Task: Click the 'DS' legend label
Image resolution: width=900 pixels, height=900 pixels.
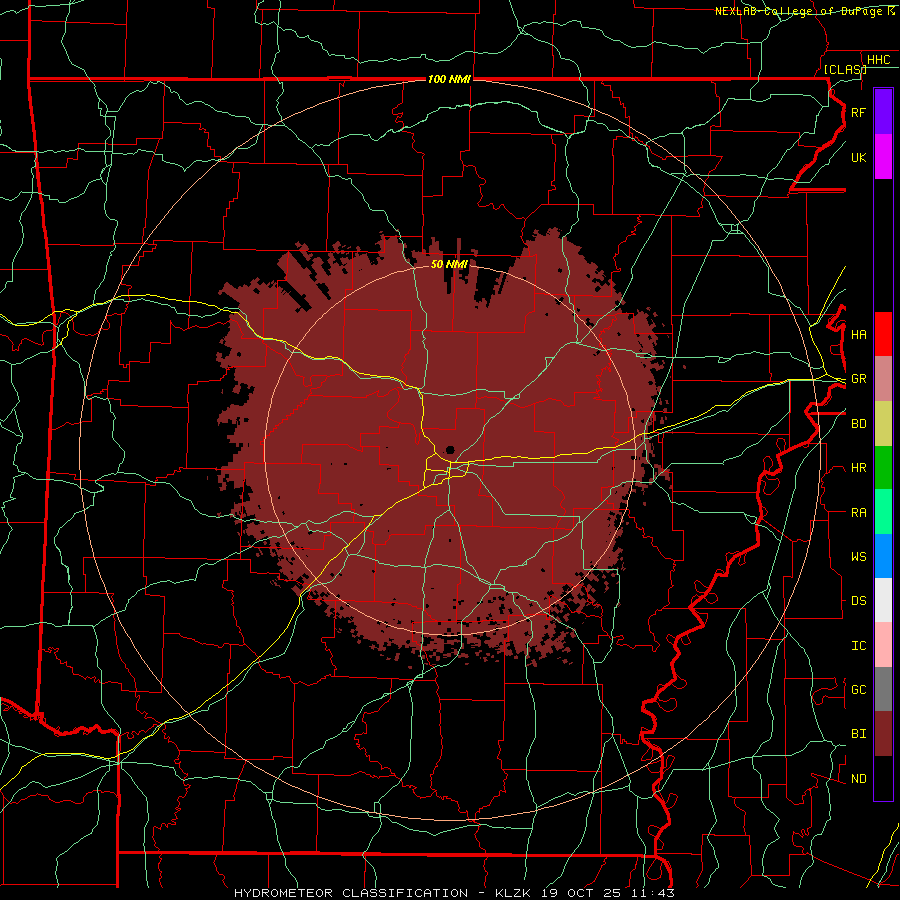Action: 858,601
